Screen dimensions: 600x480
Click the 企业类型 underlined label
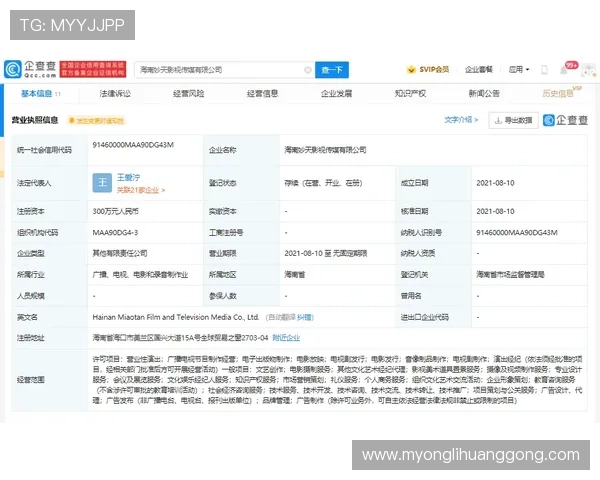coord(31,253)
